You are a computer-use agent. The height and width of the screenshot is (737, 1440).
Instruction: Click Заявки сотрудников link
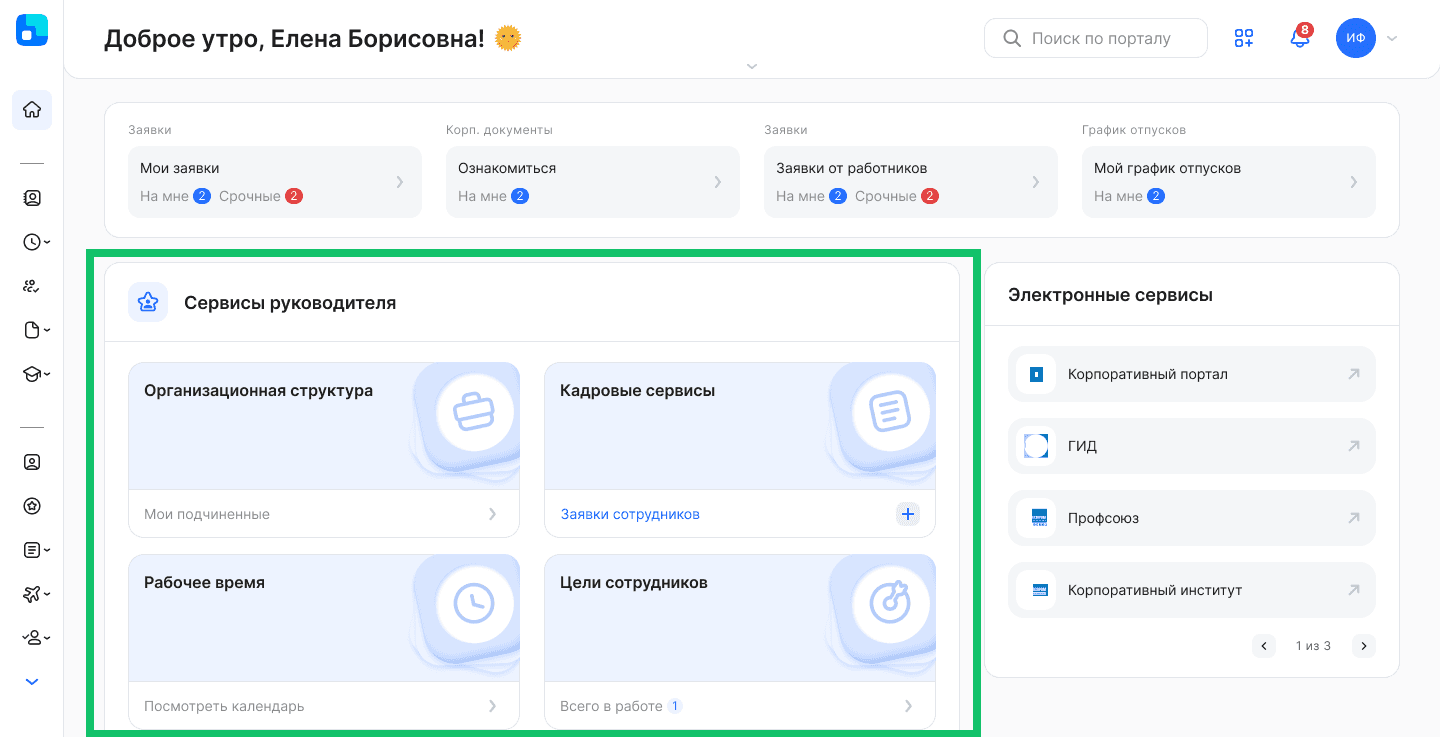630,514
